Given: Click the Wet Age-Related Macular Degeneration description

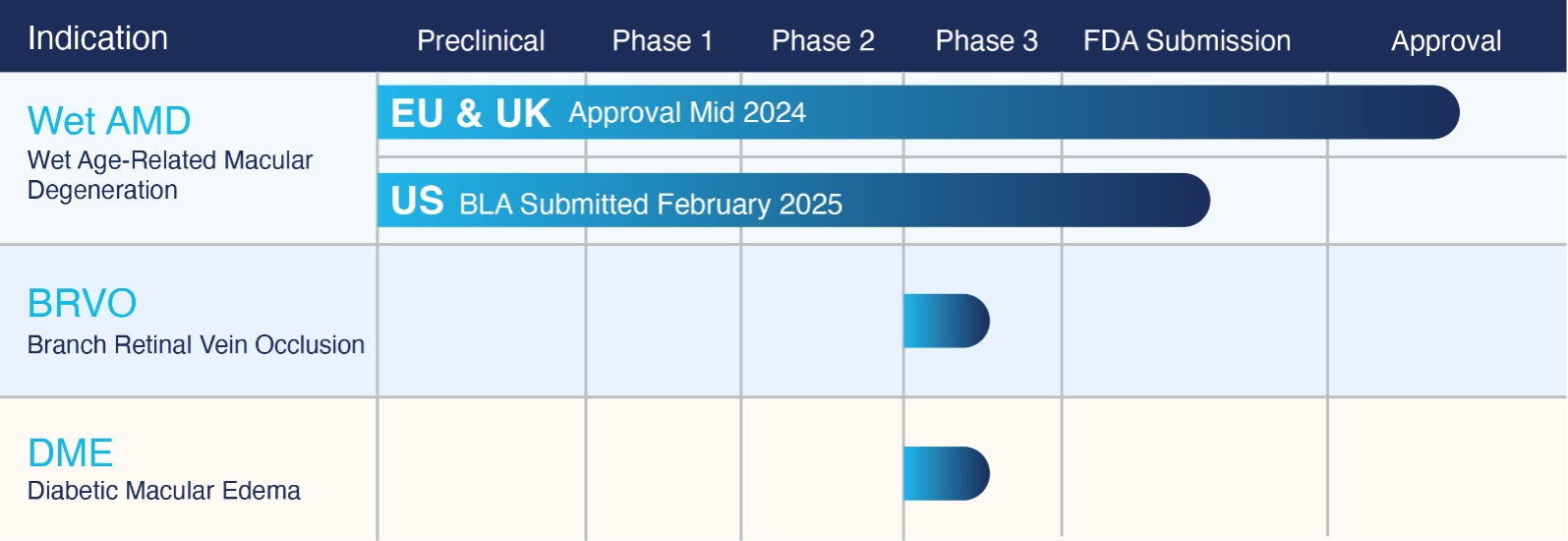Looking at the screenshot, I should (x=170, y=175).
